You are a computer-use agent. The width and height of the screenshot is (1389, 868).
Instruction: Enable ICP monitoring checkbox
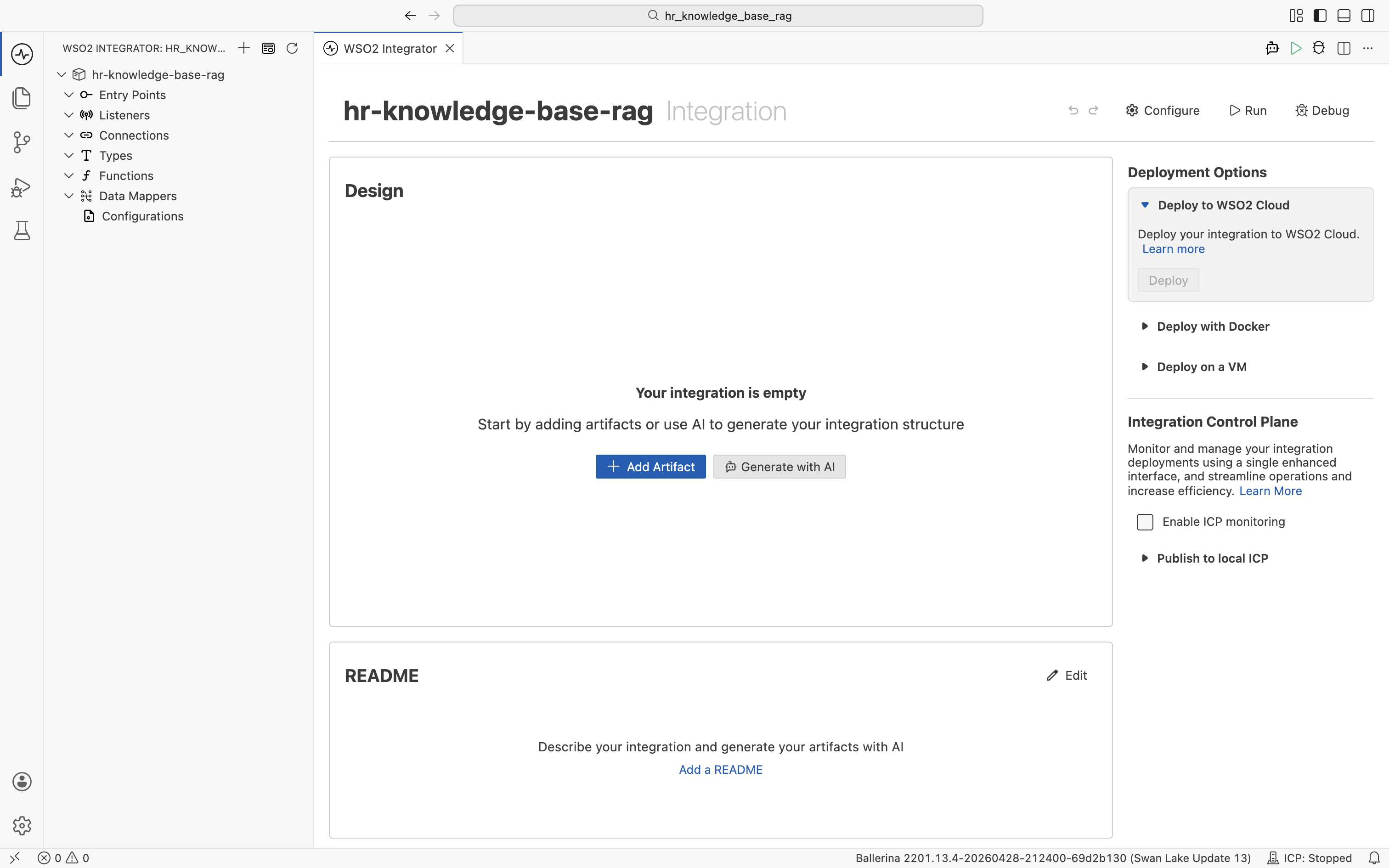click(x=1145, y=522)
